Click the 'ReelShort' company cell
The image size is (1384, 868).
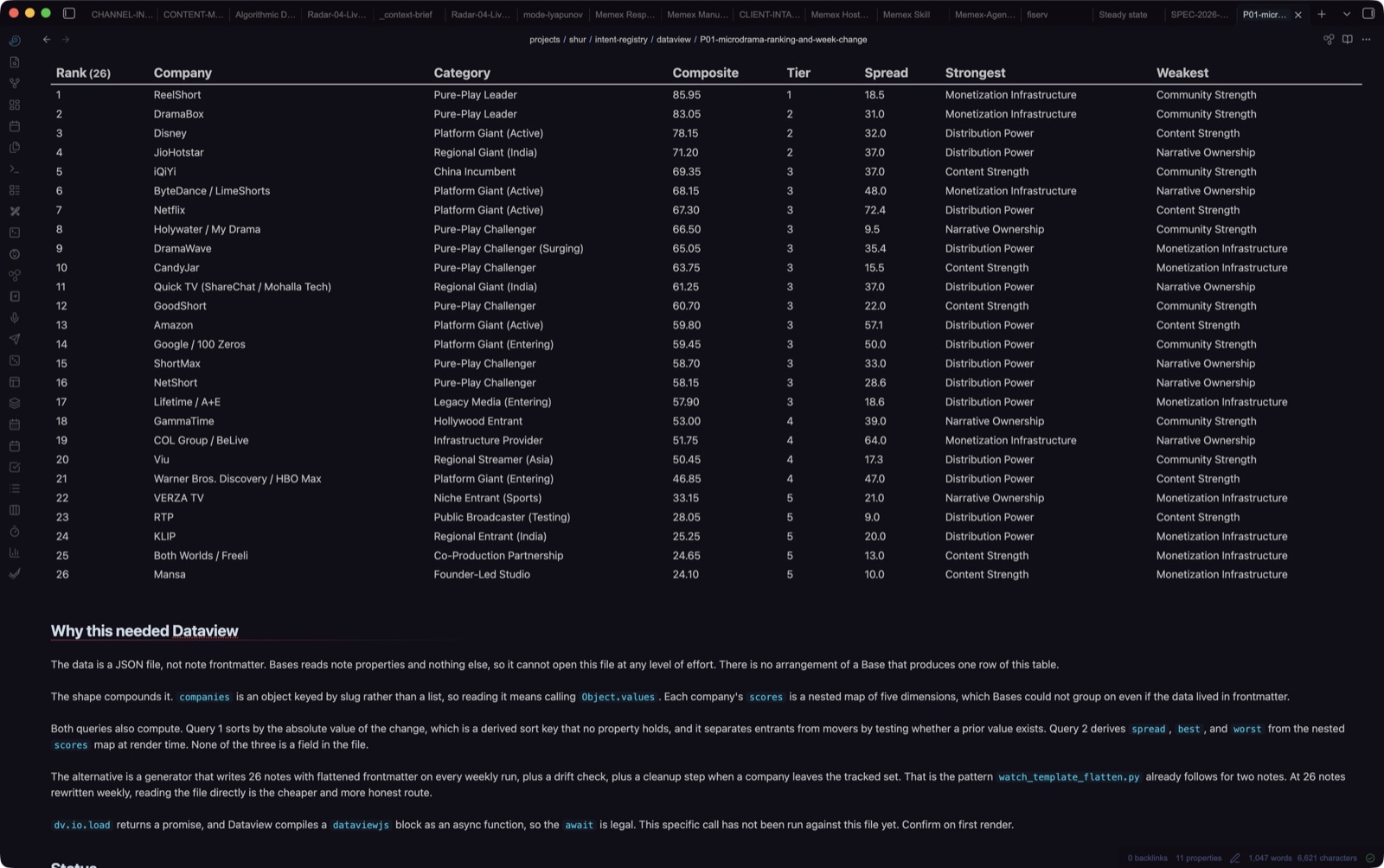[x=177, y=95]
